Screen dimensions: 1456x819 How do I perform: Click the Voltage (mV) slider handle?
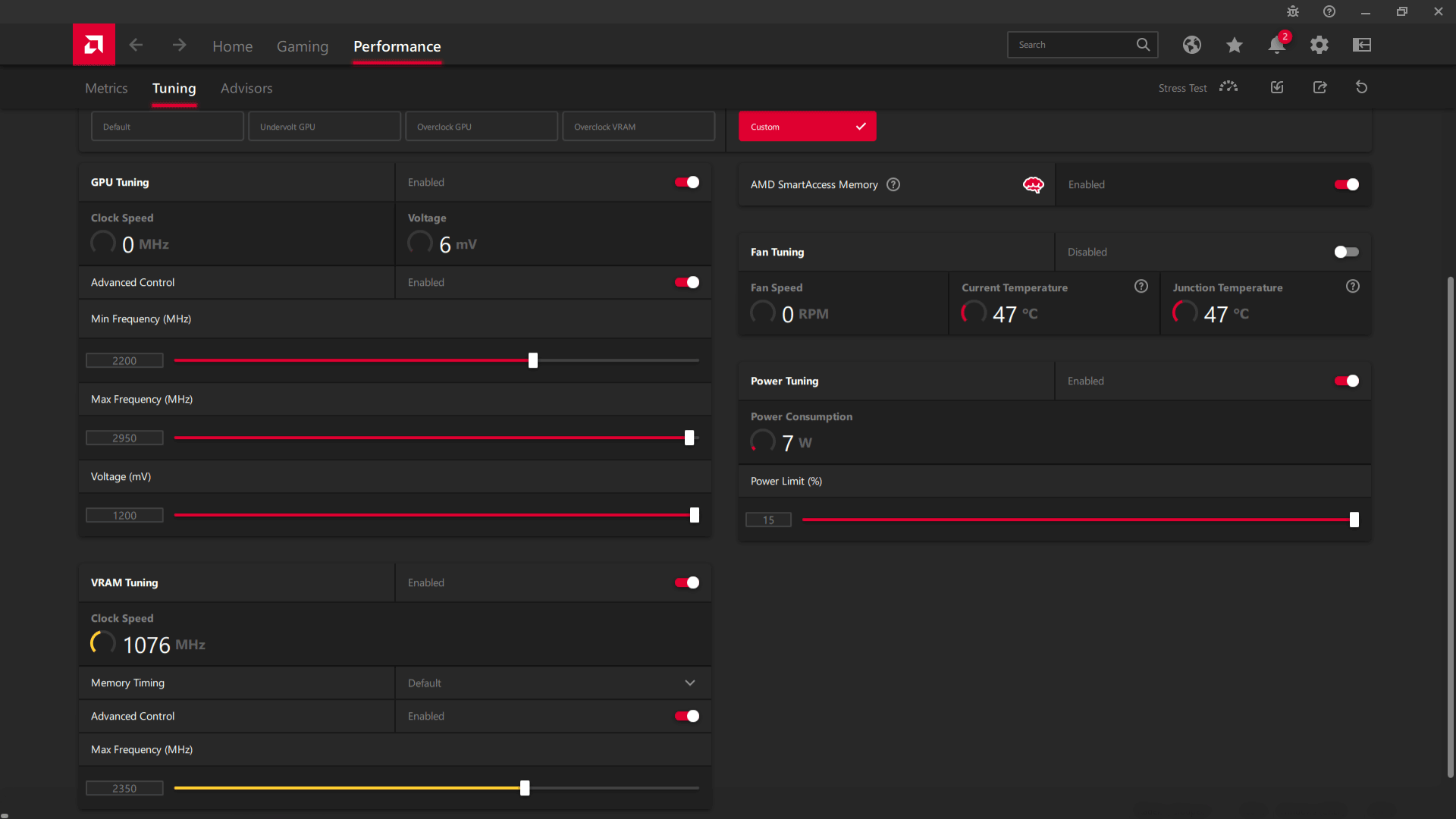pos(695,515)
